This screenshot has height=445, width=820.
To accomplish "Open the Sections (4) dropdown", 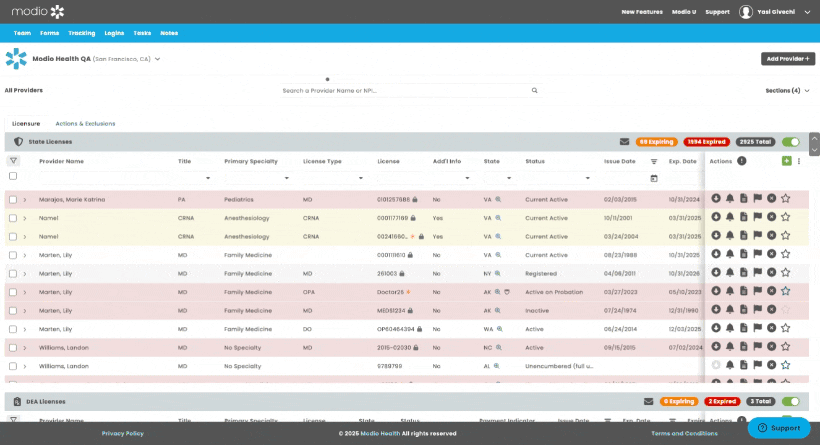I will pyautogui.click(x=787, y=90).
